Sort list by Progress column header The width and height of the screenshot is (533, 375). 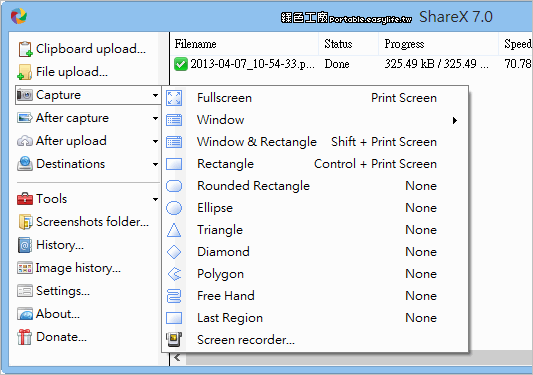click(438, 44)
